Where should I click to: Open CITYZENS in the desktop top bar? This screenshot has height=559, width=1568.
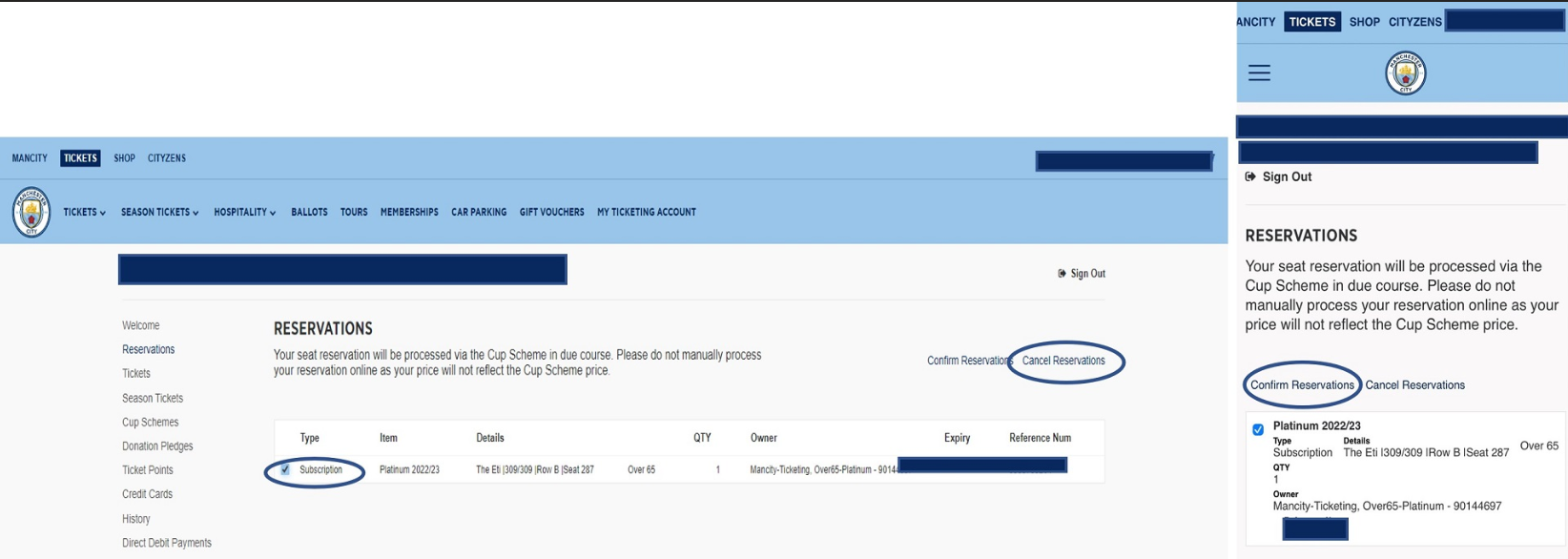[x=167, y=158]
